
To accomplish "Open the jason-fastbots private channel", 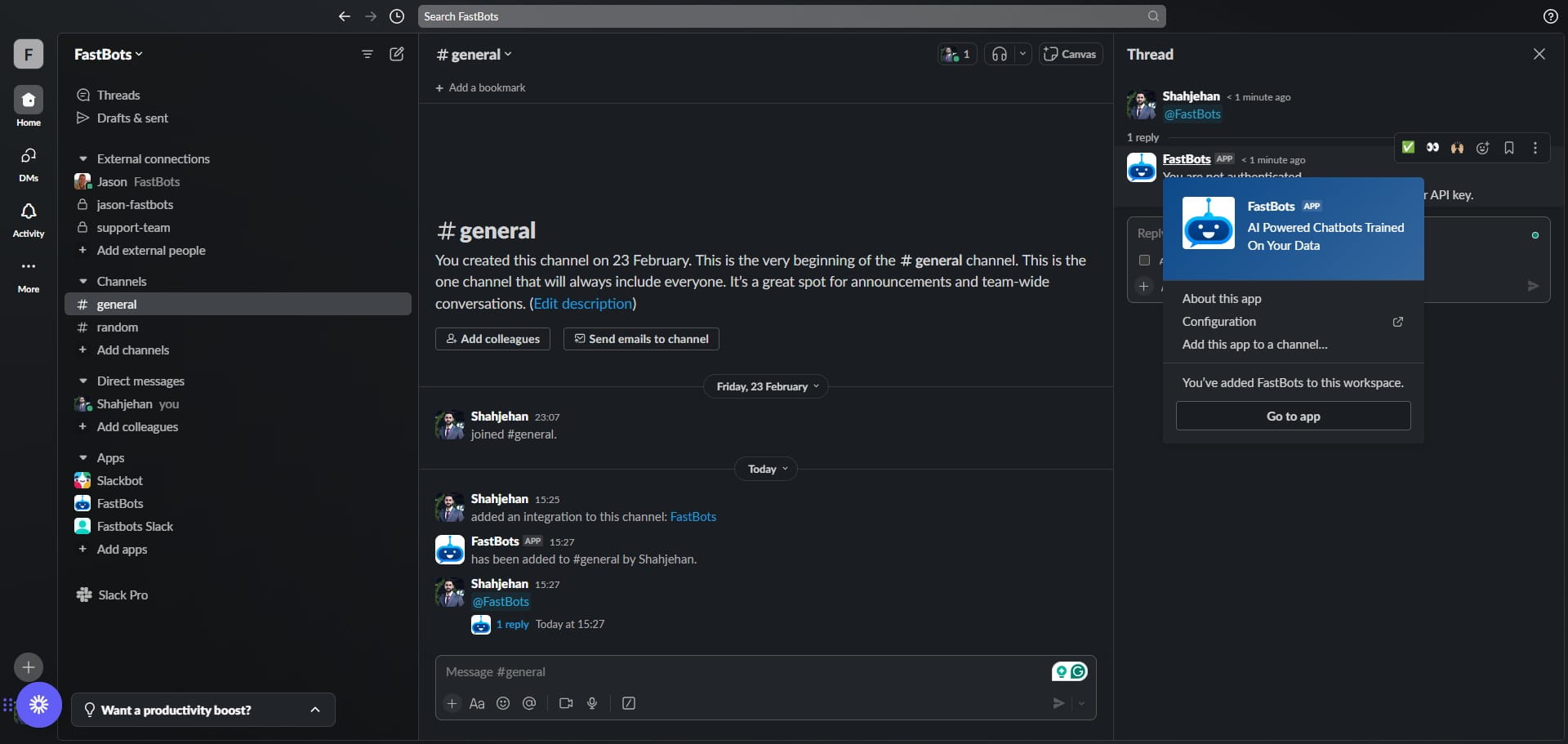I will click(238, 204).
